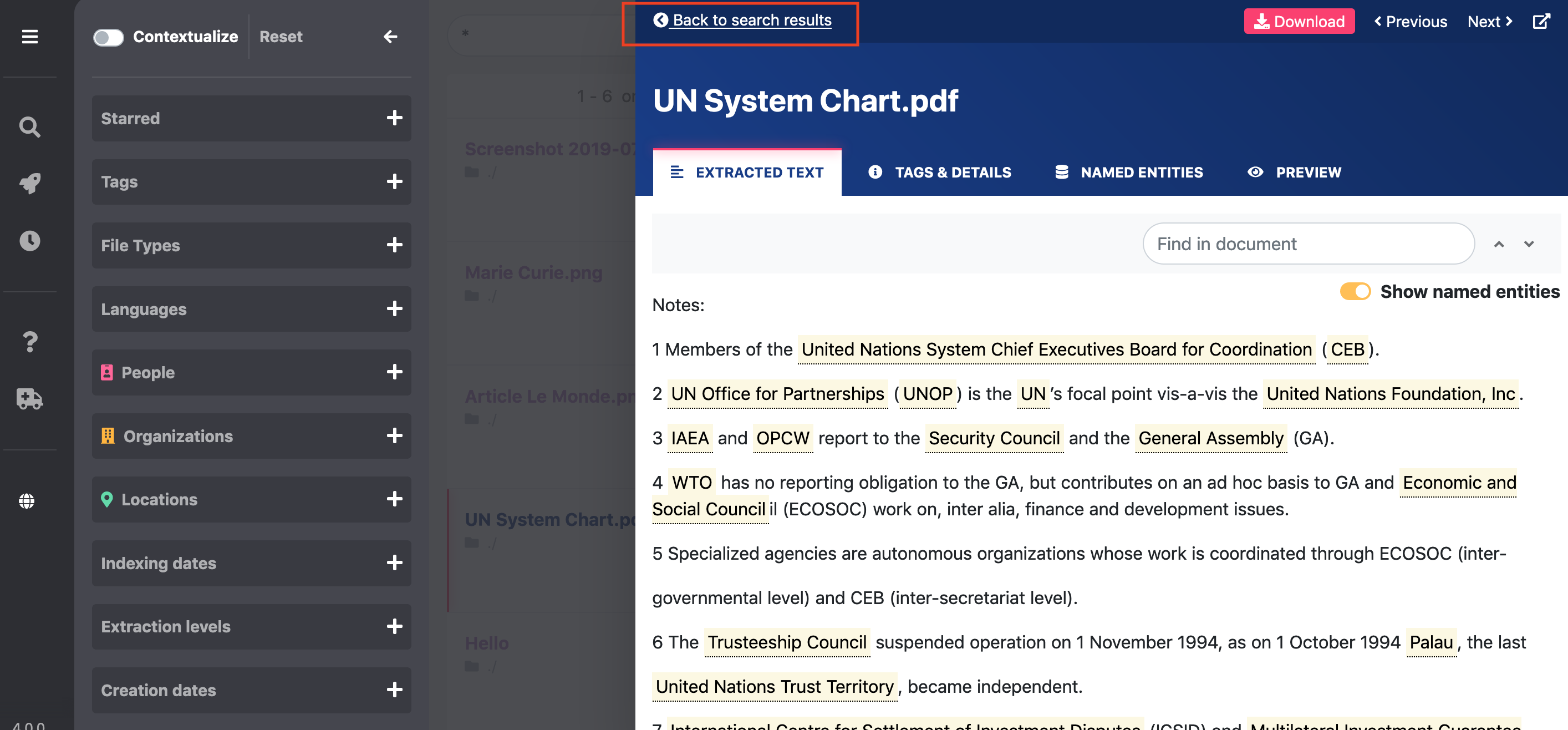This screenshot has width=1568, height=730.
Task: Click United Nations Foundation, Inc entity
Action: point(1390,394)
